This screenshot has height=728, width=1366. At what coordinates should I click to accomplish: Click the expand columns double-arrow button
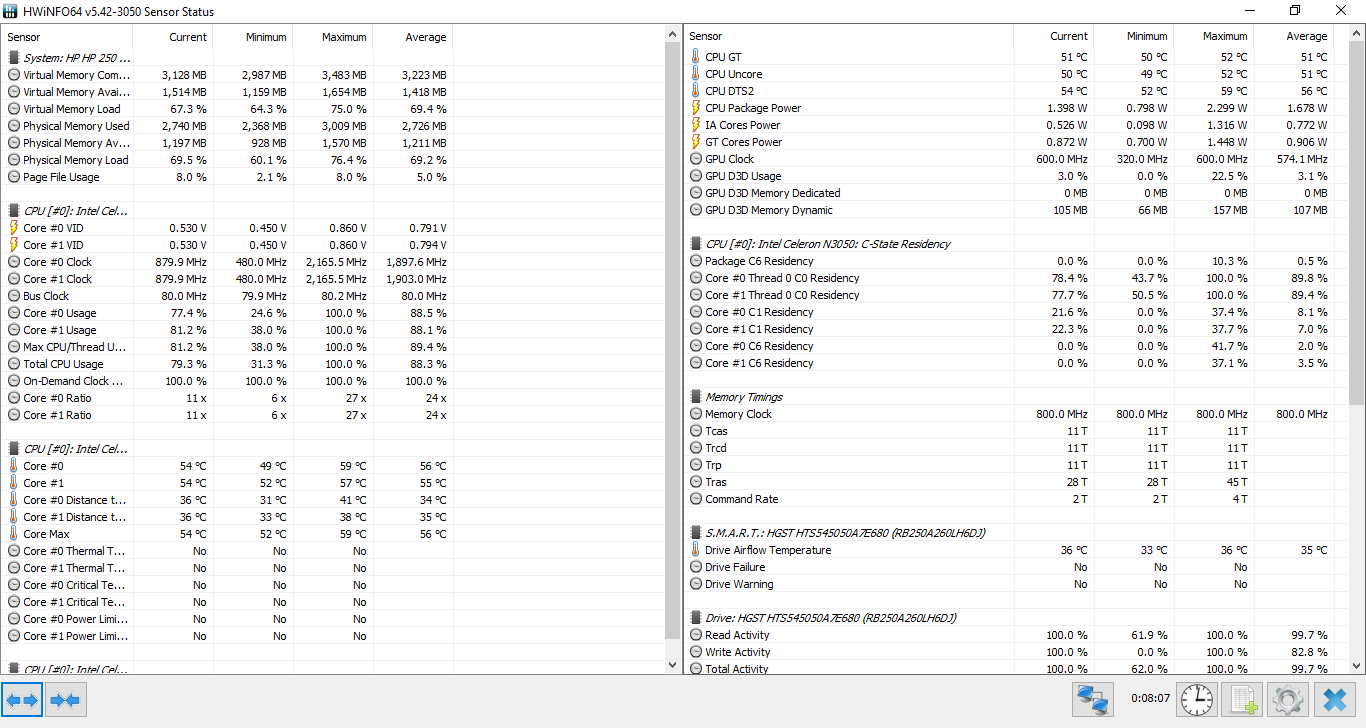[x=21, y=700]
